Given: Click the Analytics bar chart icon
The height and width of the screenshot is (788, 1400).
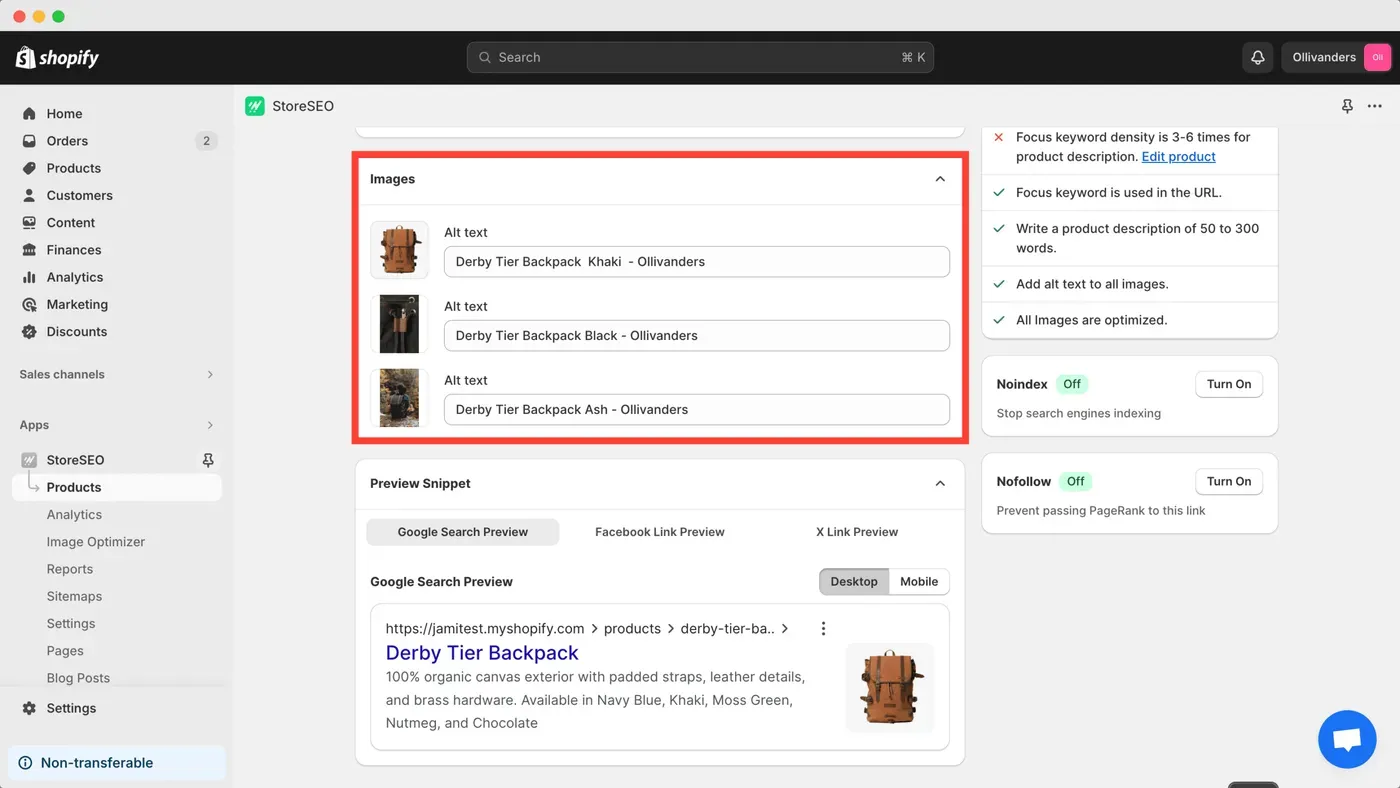Looking at the screenshot, I should coord(29,277).
